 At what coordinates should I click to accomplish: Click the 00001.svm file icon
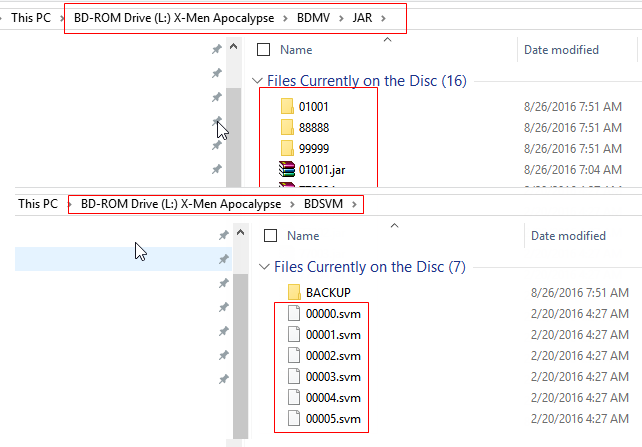click(294, 334)
